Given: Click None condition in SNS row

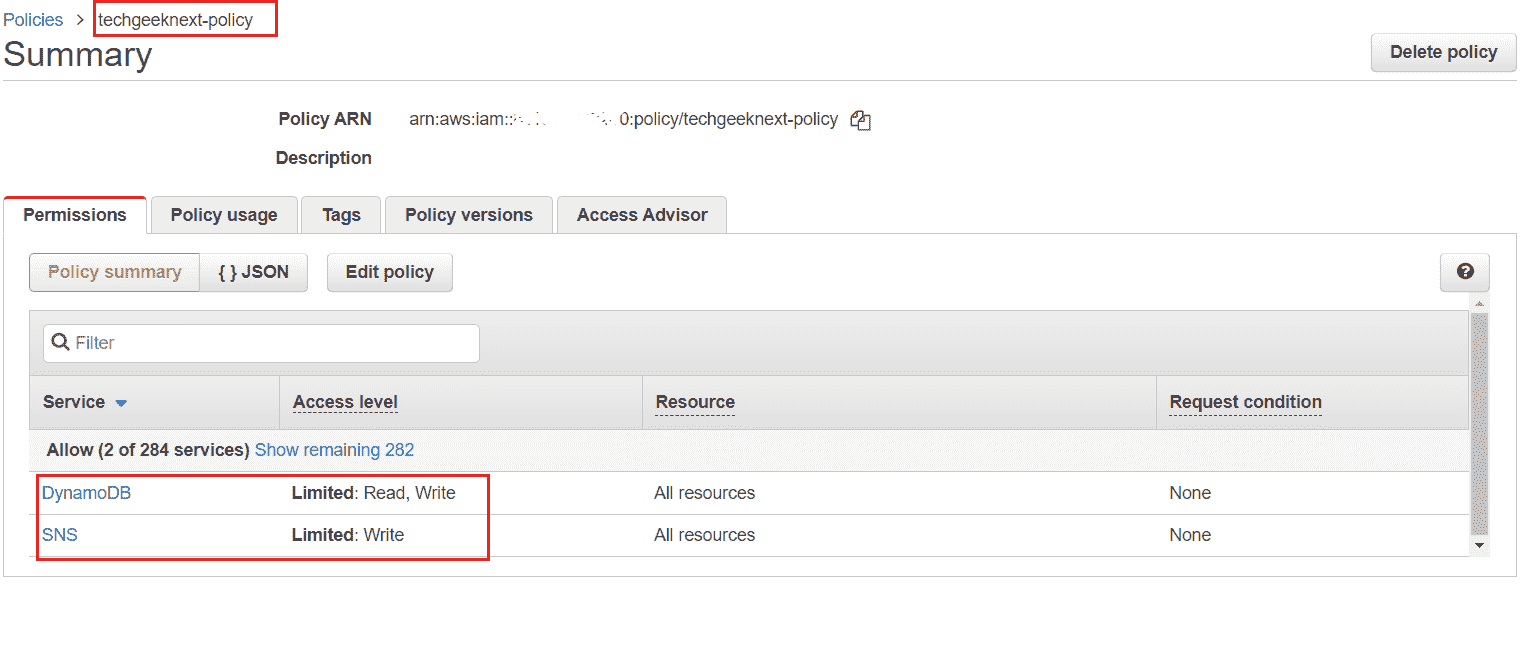Looking at the screenshot, I should (x=1190, y=535).
